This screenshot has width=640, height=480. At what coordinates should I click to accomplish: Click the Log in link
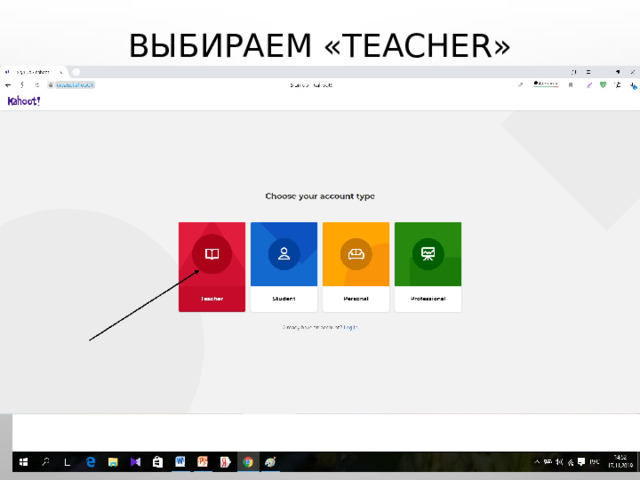click(x=351, y=327)
